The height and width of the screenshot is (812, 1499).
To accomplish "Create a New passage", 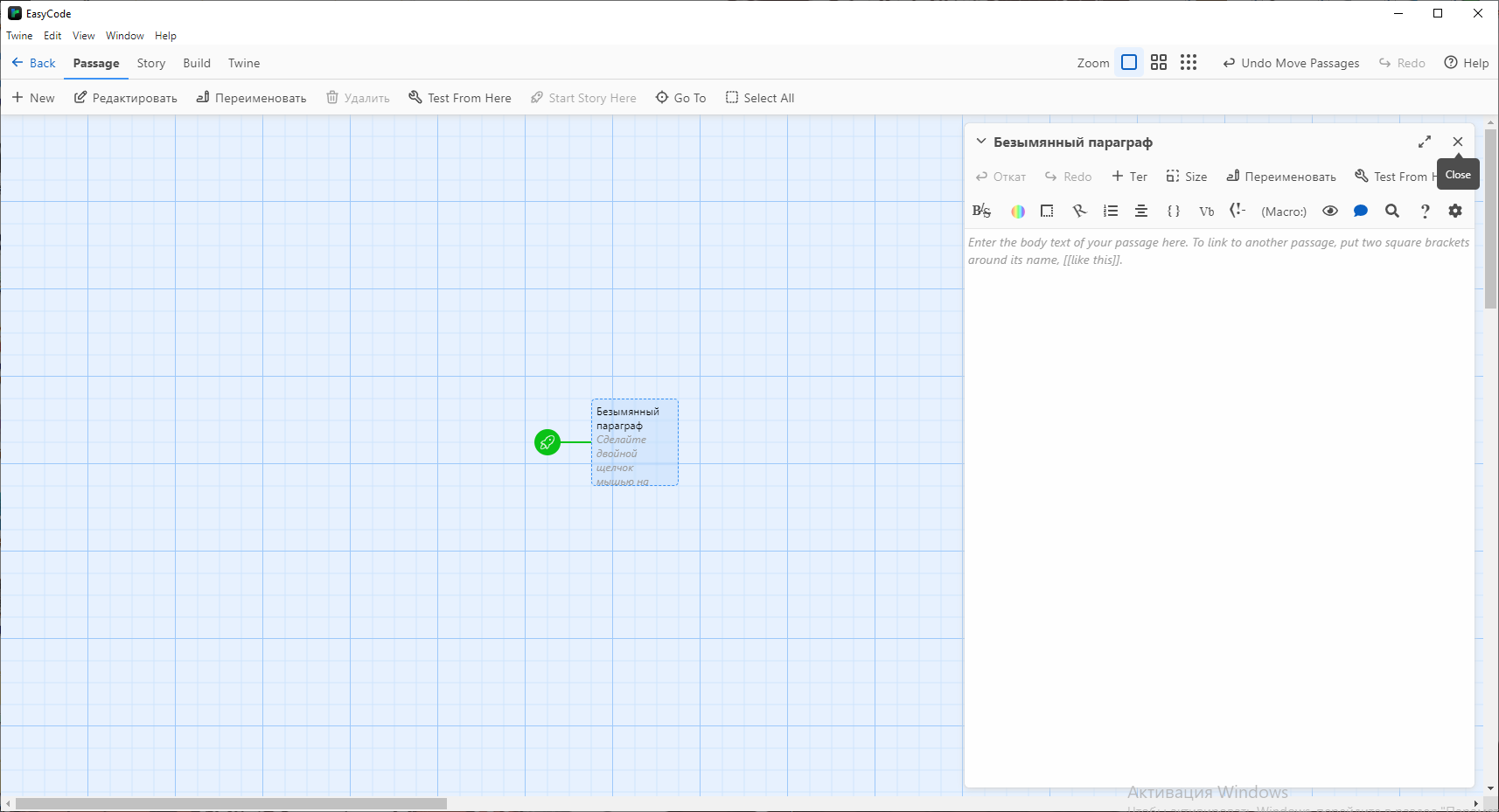I will (33, 98).
